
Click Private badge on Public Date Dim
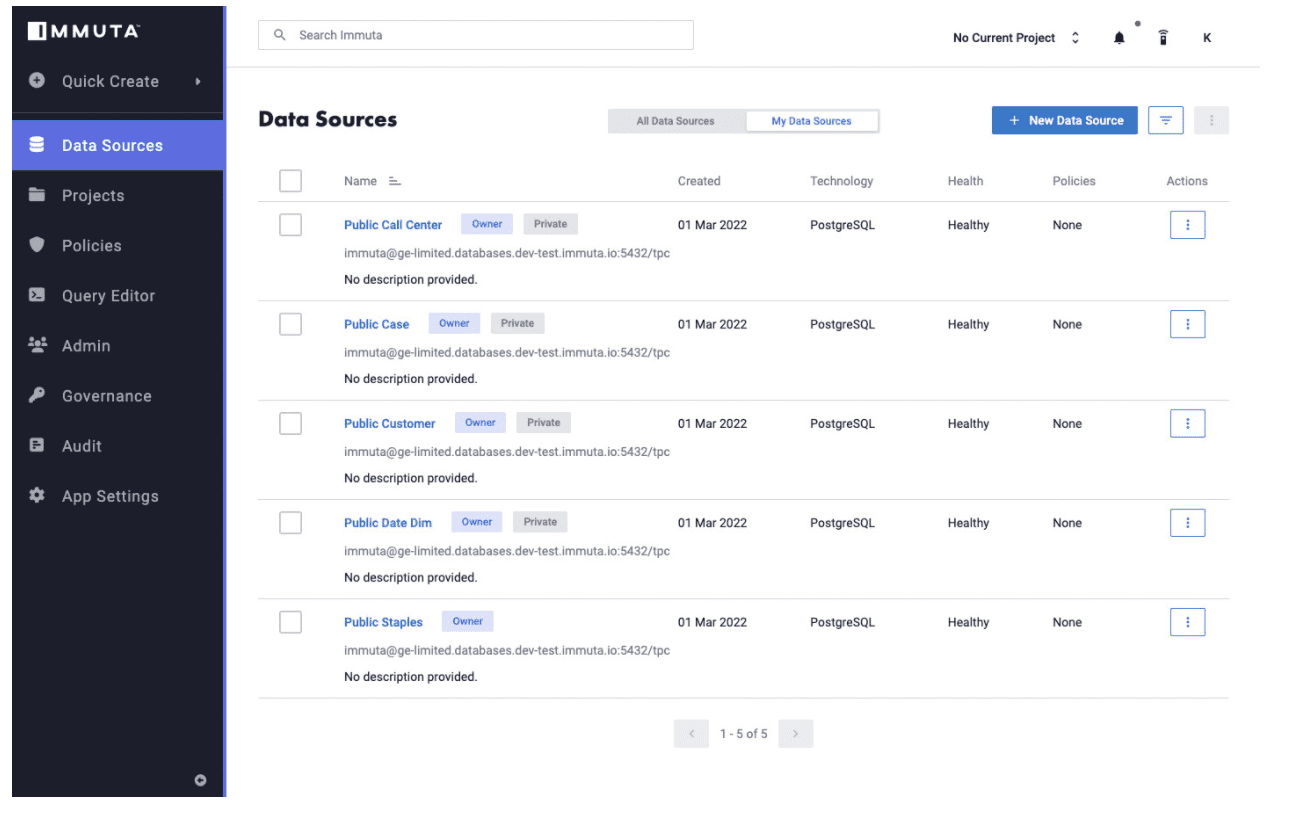tap(540, 521)
